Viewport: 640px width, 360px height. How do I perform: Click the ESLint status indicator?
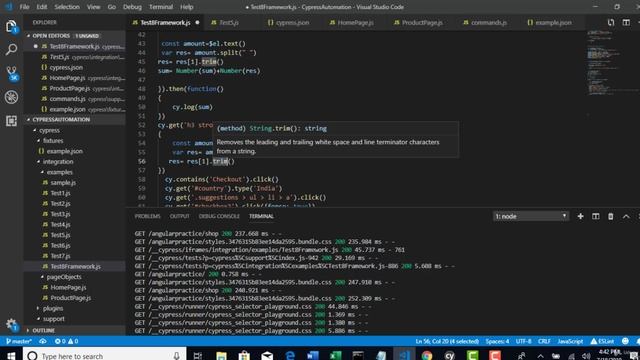tap(602, 341)
